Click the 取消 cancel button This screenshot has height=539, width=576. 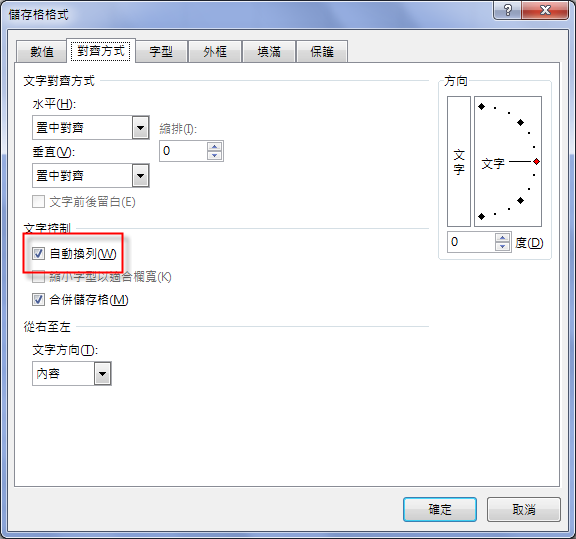(x=524, y=510)
